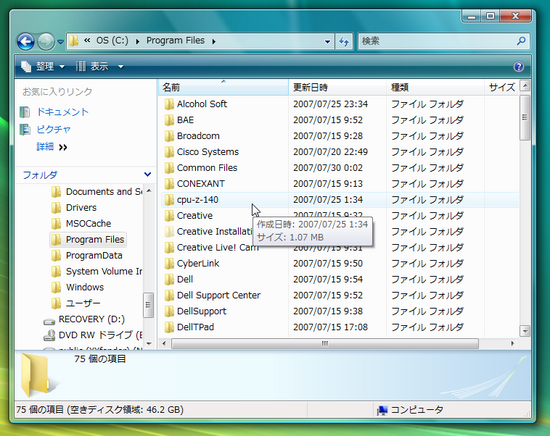Click the Alcohol Soft folder icon
The width and height of the screenshot is (550, 436).
[169, 104]
